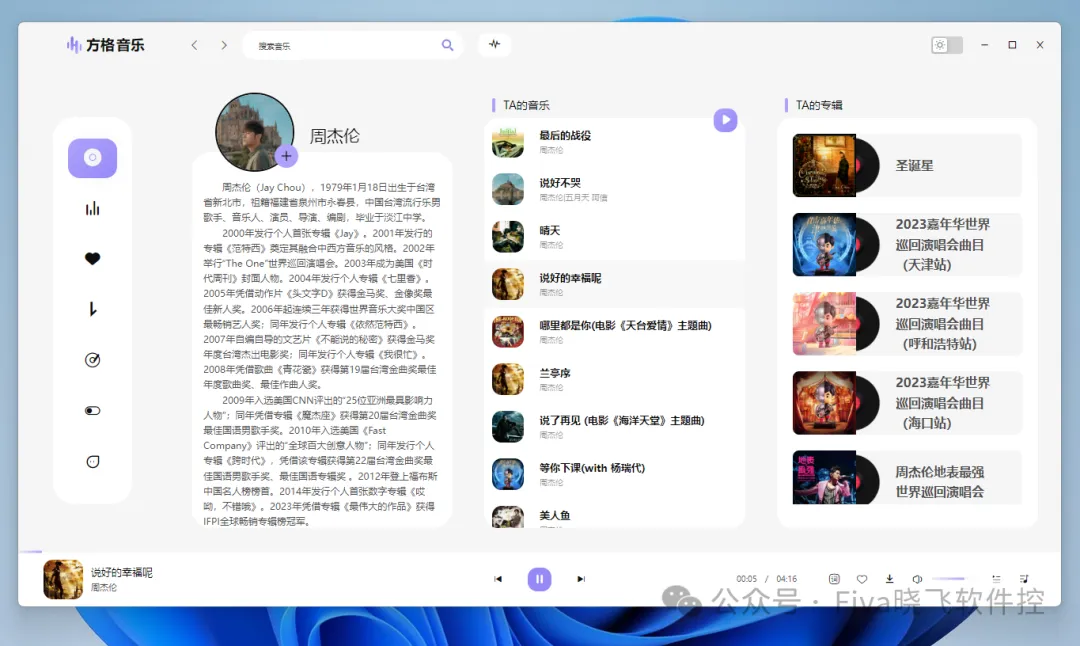
Task: Open the down-arrow downloads icon in sidebar
Action: click(92, 309)
